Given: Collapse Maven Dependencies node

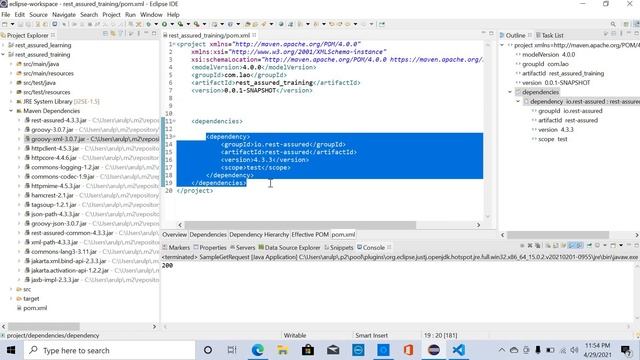Looking at the screenshot, I should pyautogui.click(x=11, y=111).
